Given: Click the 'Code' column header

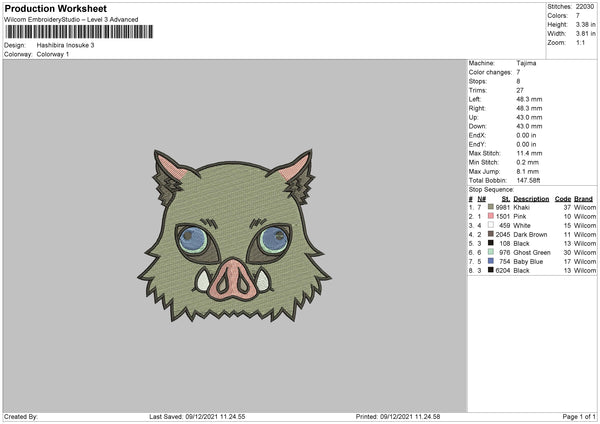Looking at the screenshot, I should 563,199.
